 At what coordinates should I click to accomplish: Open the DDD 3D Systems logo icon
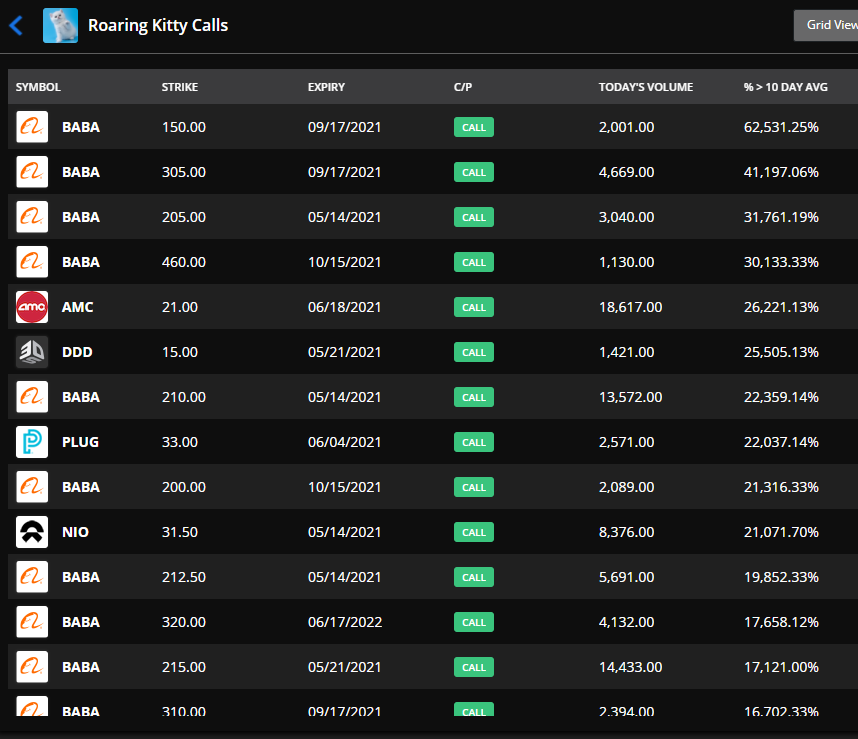(32, 352)
